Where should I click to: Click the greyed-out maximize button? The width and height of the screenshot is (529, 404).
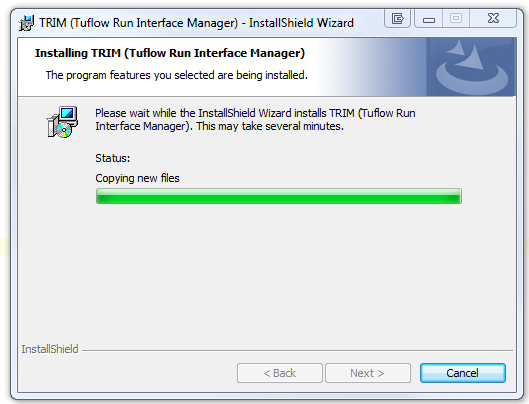[456, 18]
